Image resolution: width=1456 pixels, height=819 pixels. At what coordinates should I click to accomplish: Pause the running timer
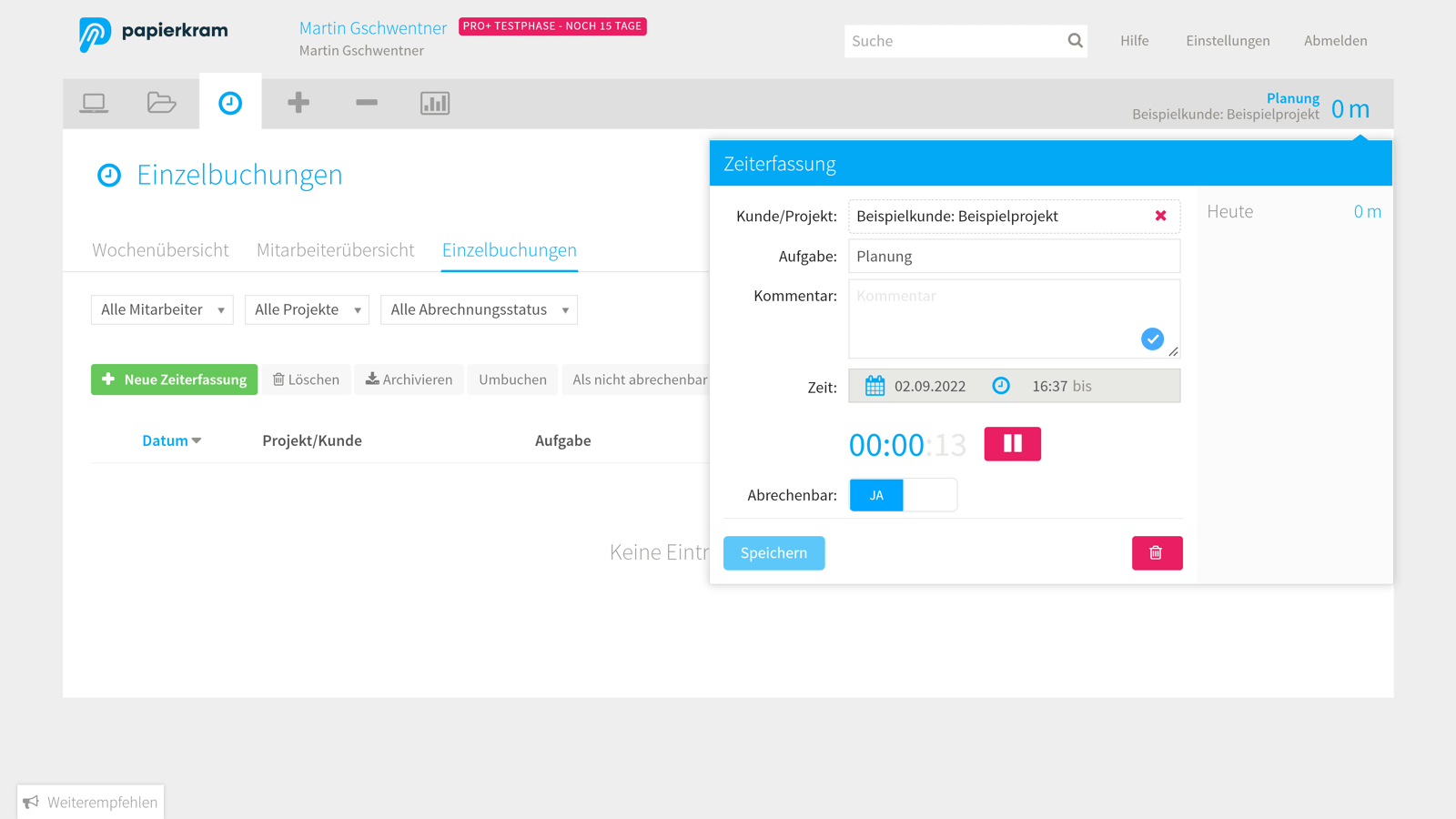[x=1012, y=444]
